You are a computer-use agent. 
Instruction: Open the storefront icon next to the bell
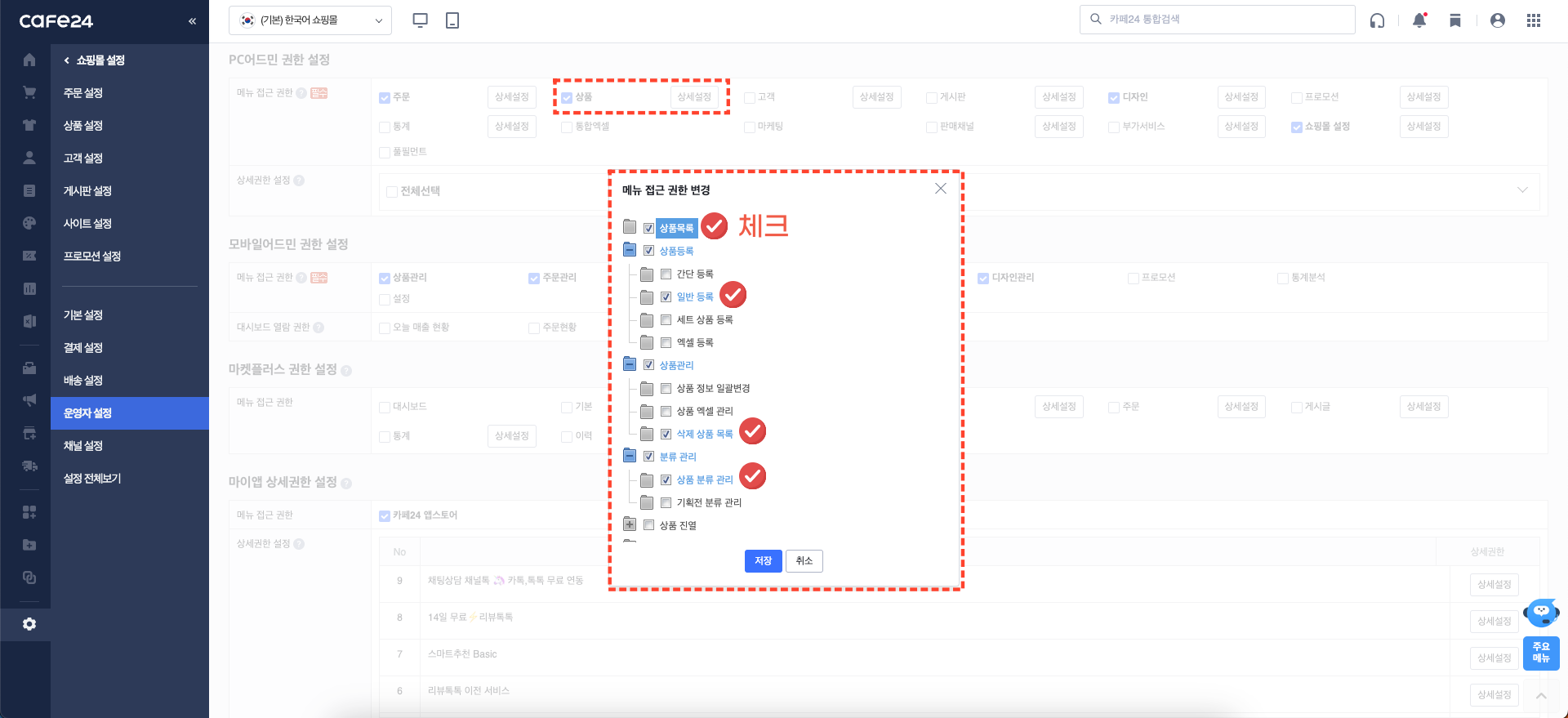click(x=1455, y=20)
